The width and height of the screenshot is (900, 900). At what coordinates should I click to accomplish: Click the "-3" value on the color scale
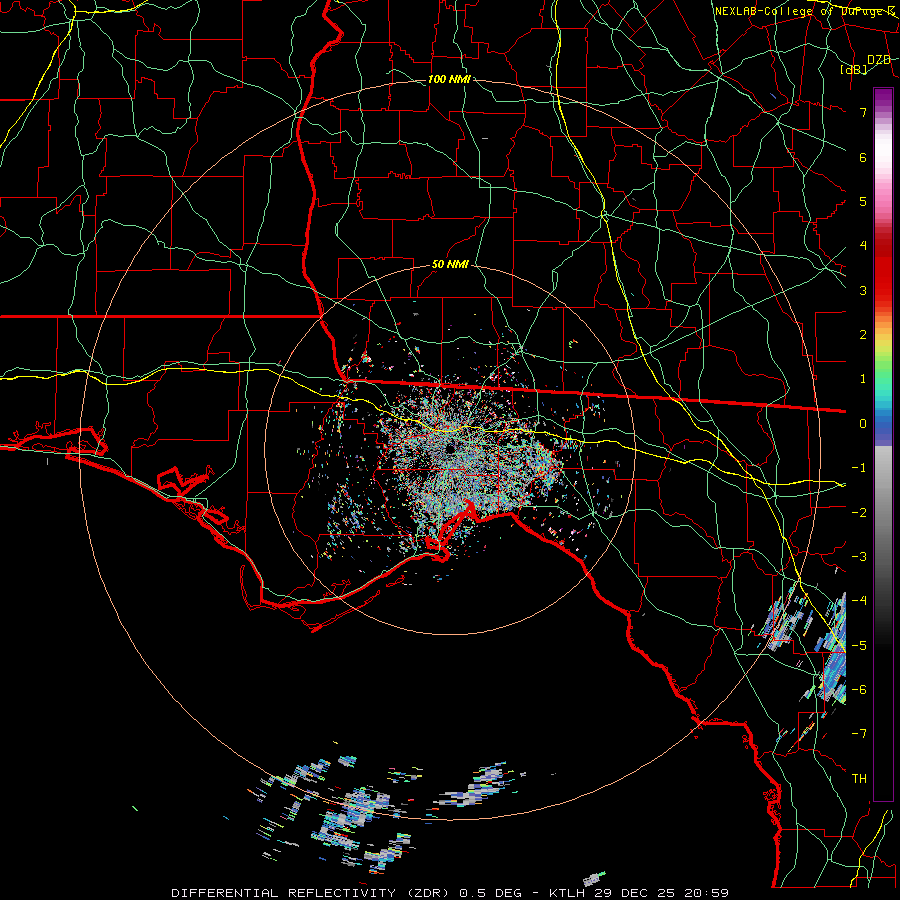click(859, 557)
